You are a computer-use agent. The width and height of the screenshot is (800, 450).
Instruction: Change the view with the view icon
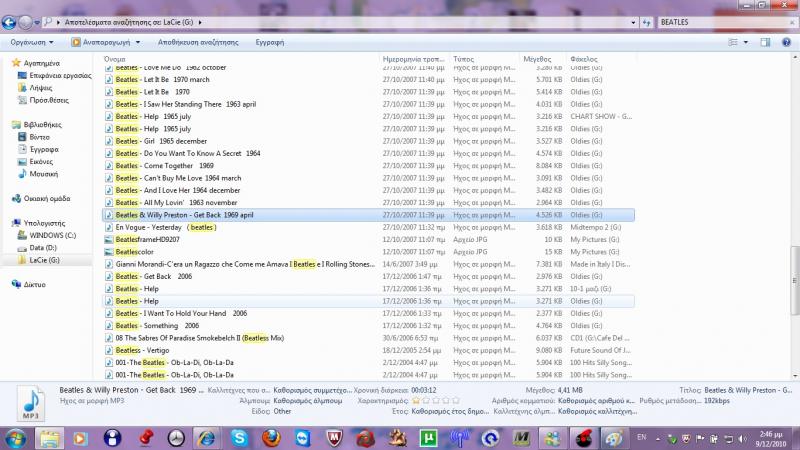click(x=733, y=42)
